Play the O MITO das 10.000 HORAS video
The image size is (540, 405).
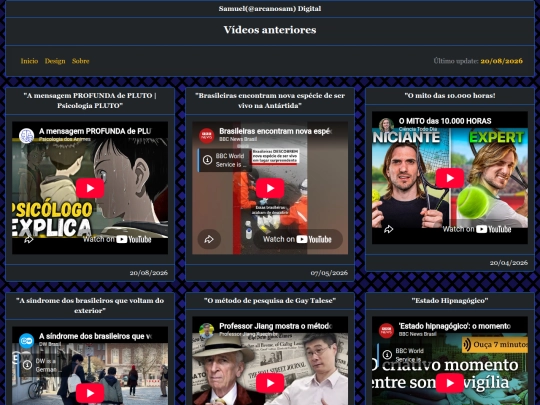[x=450, y=178]
